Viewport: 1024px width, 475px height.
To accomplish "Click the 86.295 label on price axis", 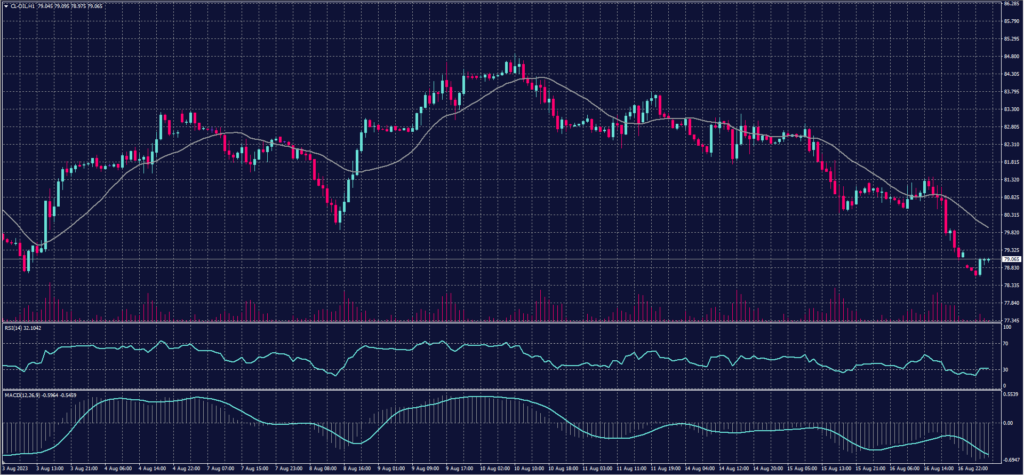I will 1008,5.
